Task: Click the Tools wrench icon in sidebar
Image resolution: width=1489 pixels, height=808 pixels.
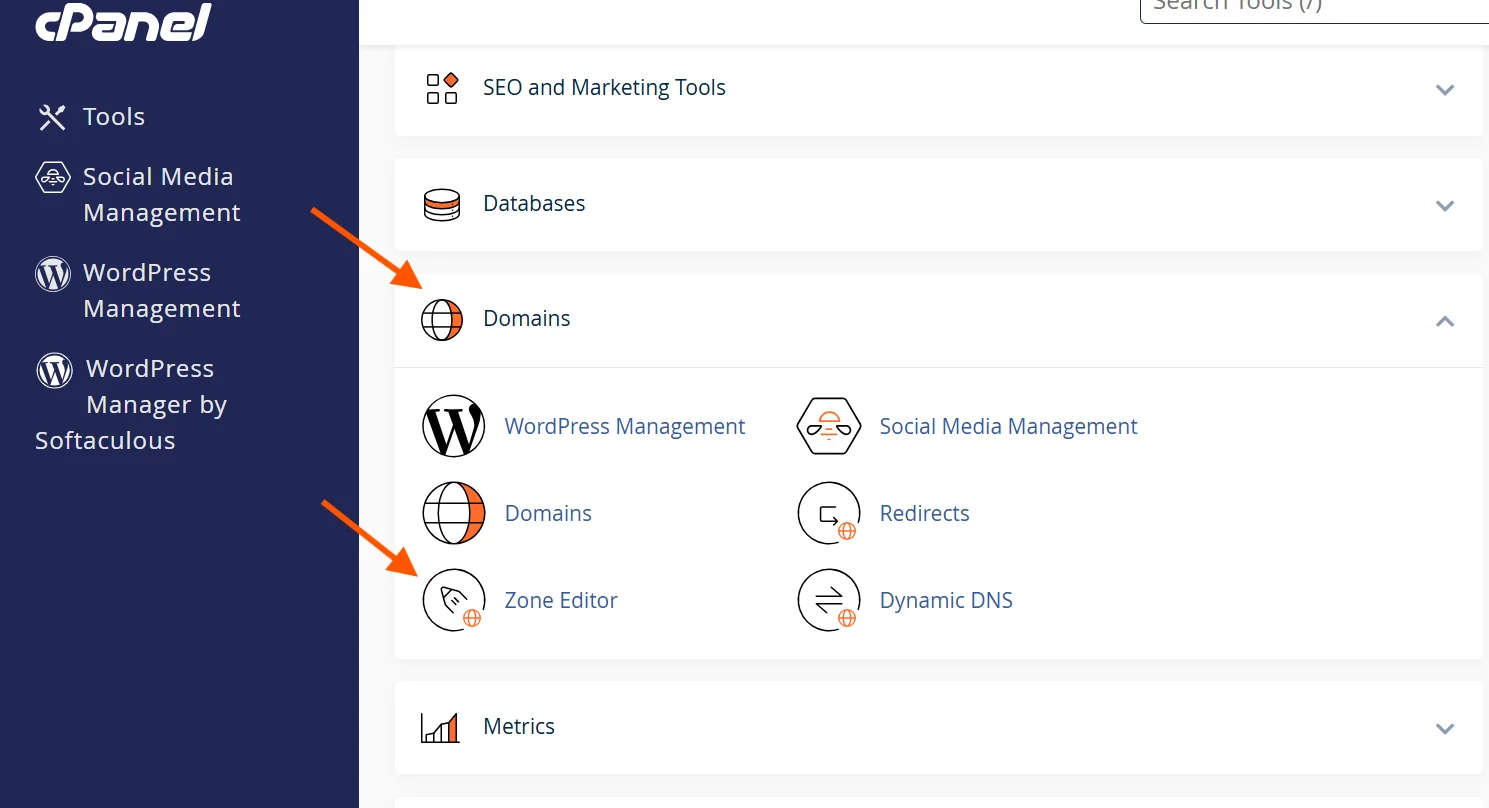Action: coord(51,116)
